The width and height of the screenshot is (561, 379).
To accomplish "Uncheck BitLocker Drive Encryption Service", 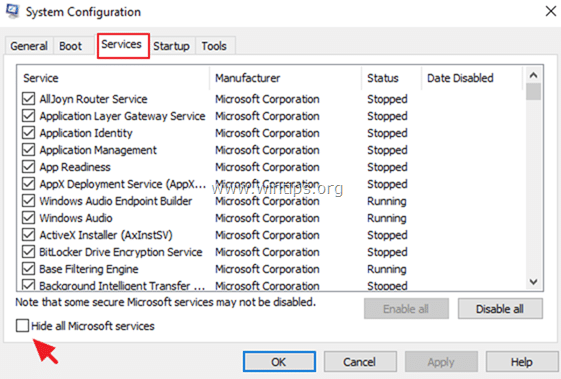I will tap(28, 252).
